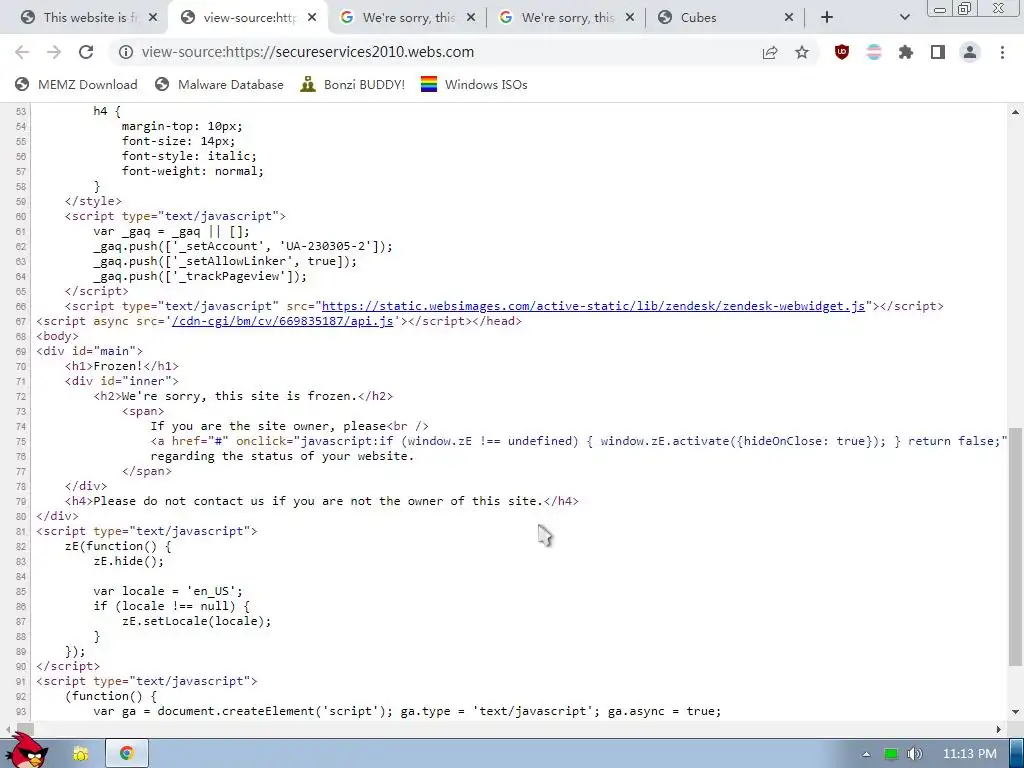Close the Cubes tab

coord(789,18)
